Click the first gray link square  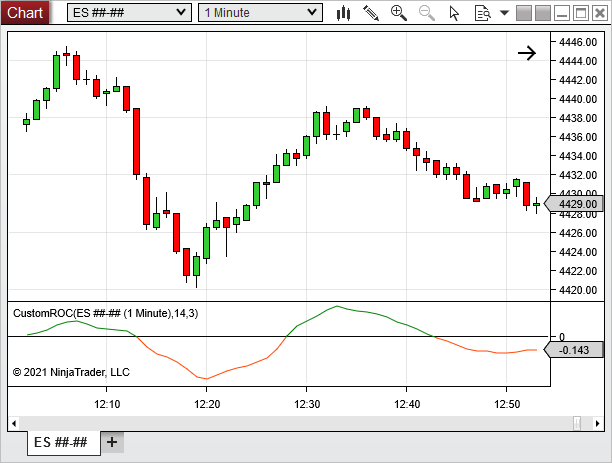(x=523, y=13)
